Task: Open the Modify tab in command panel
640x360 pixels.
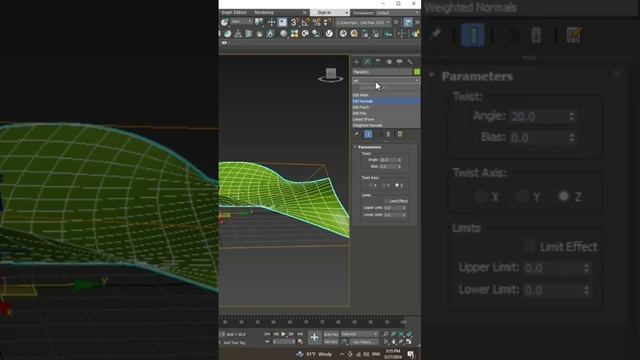Action: tap(367, 62)
